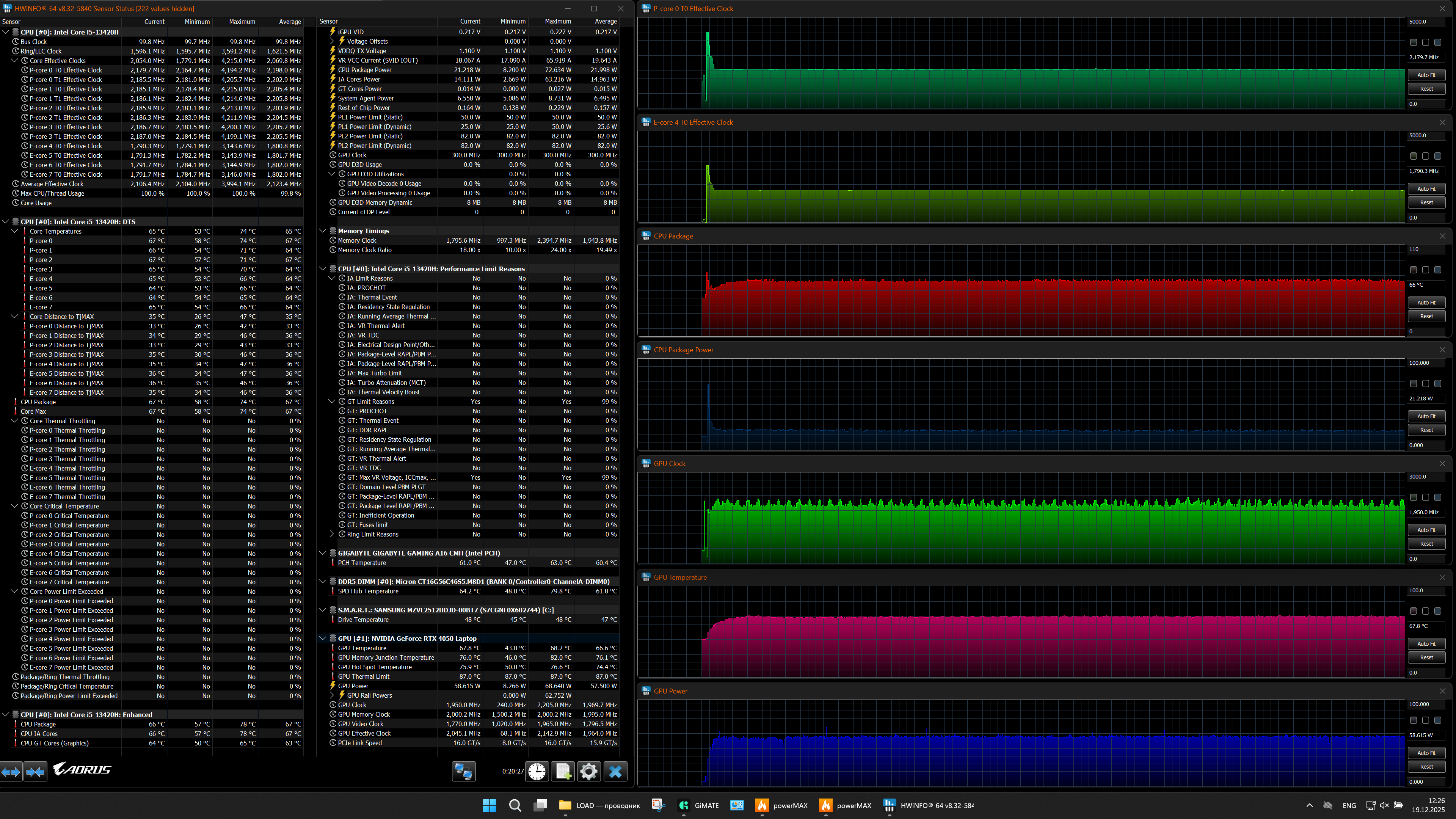The image size is (1456, 819).
Task: Click the blue X close sensors icon
Action: (615, 772)
